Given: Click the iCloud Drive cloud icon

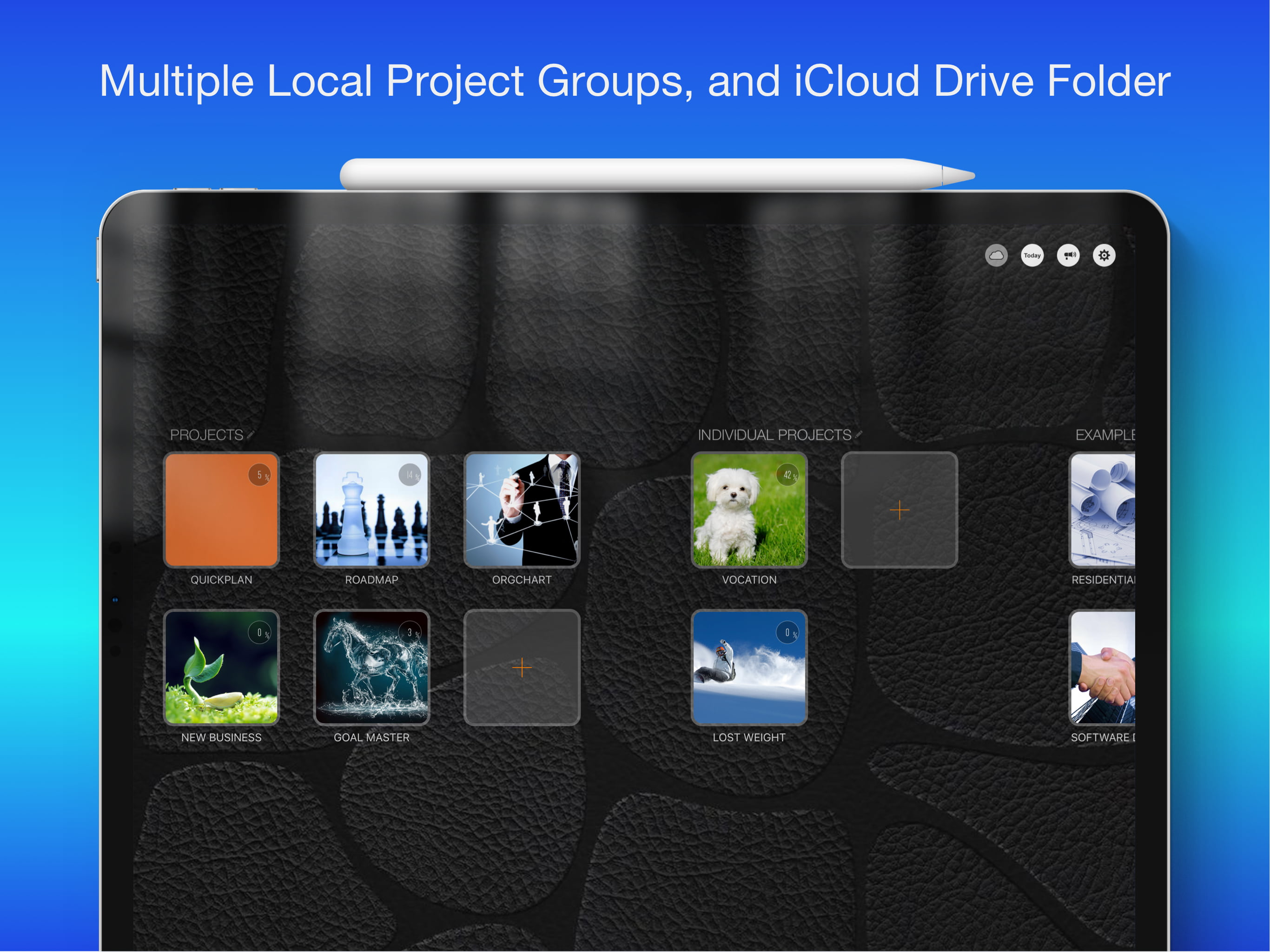Looking at the screenshot, I should 996,256.
